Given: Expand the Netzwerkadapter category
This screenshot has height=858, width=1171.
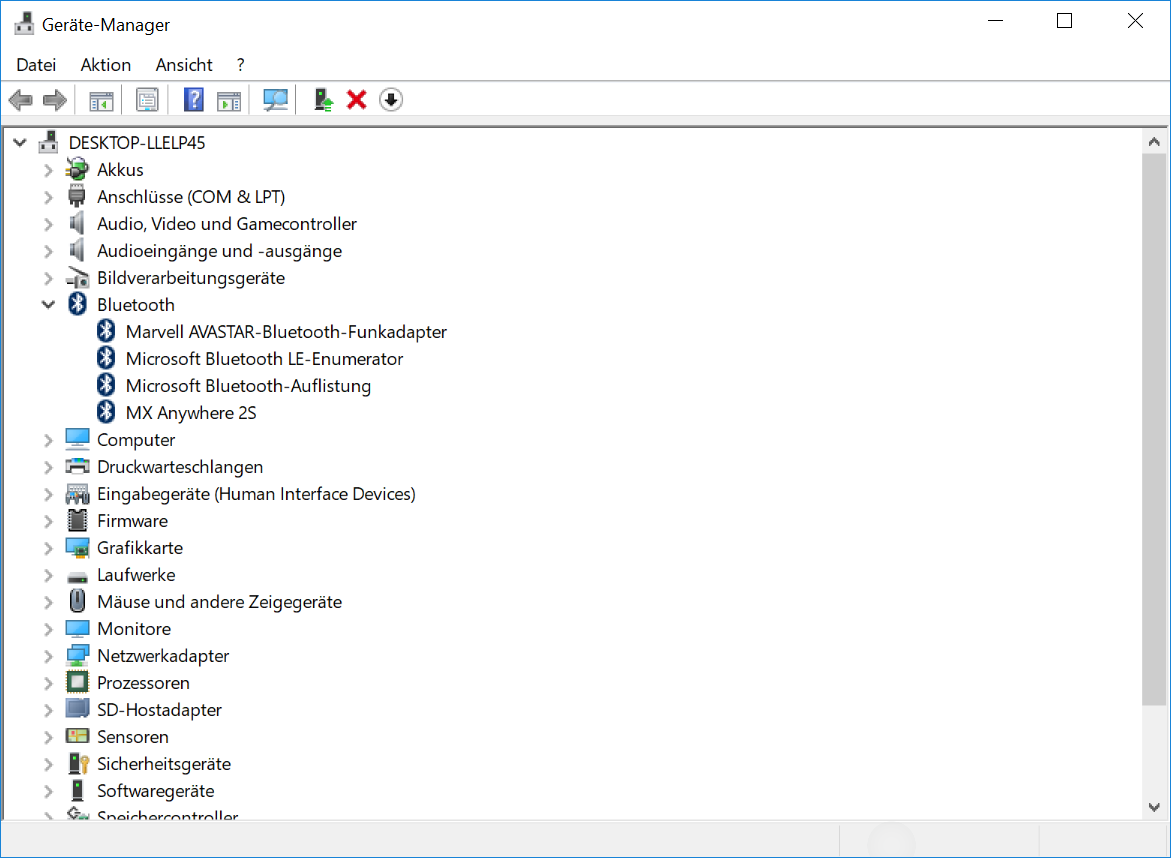Looking at the screenshot, I should [48, 656].
